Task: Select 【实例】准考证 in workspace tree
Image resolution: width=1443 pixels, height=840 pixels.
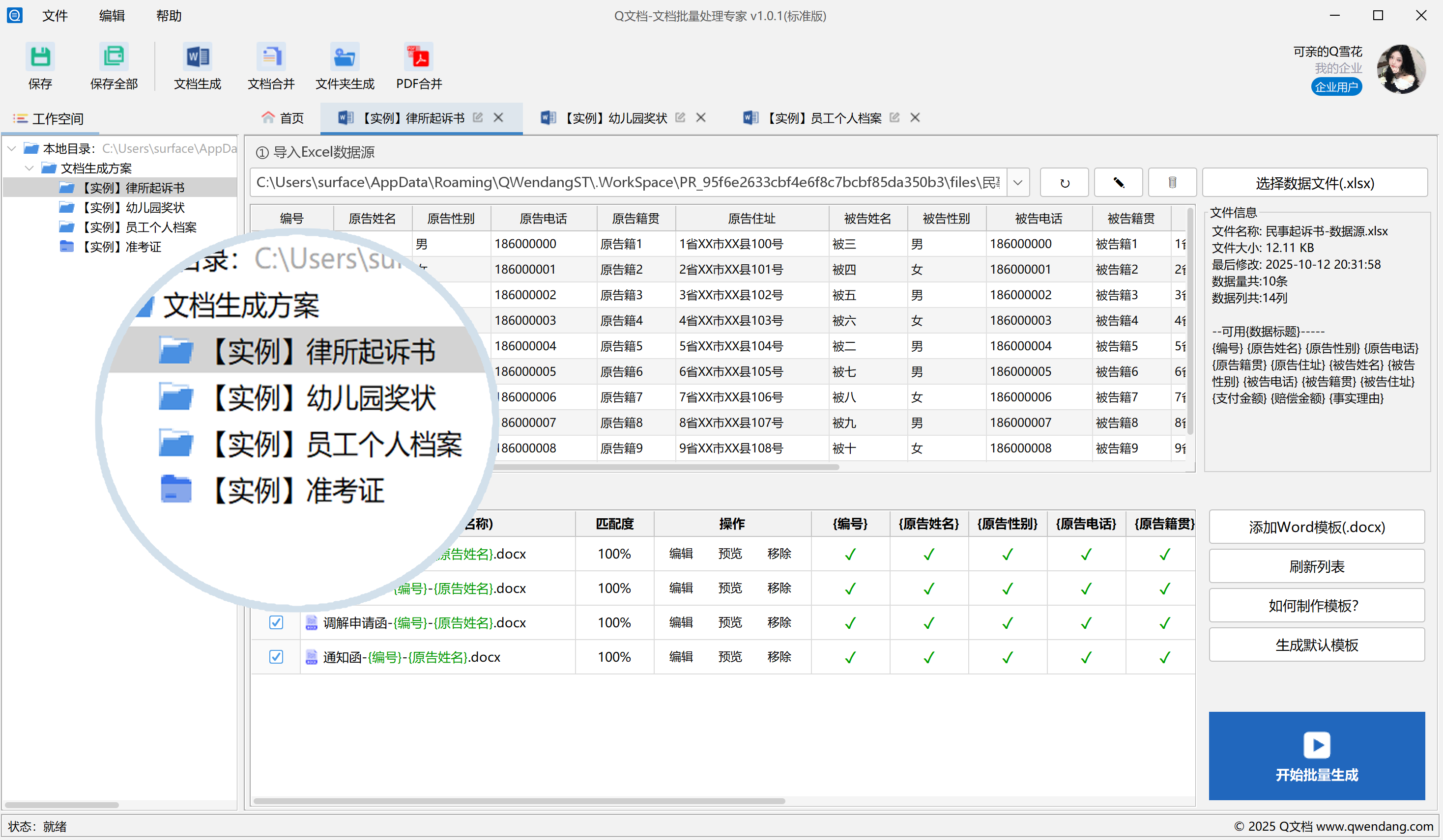Action: 121,247
